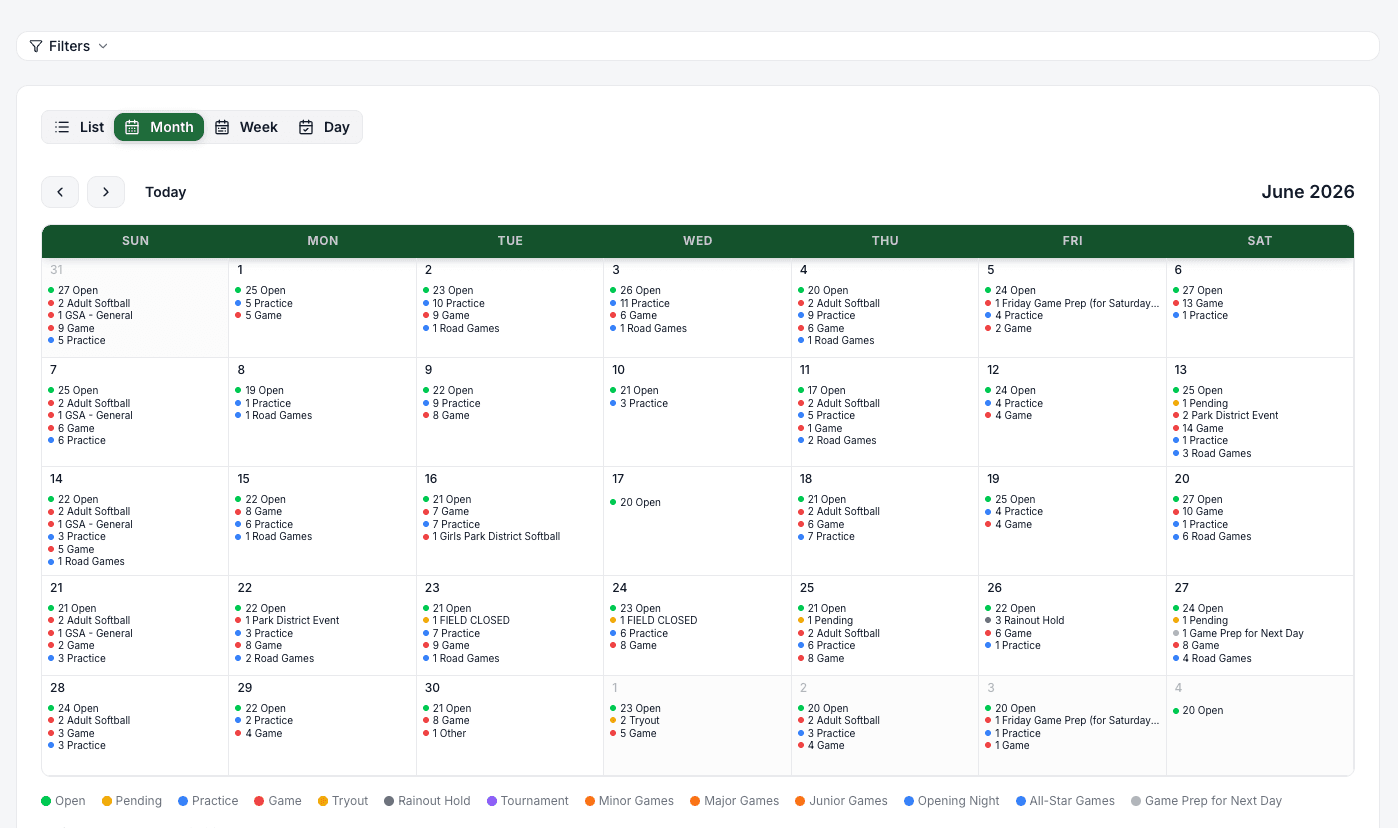
Task: Switch to Week view
Action: coord(246,127)
